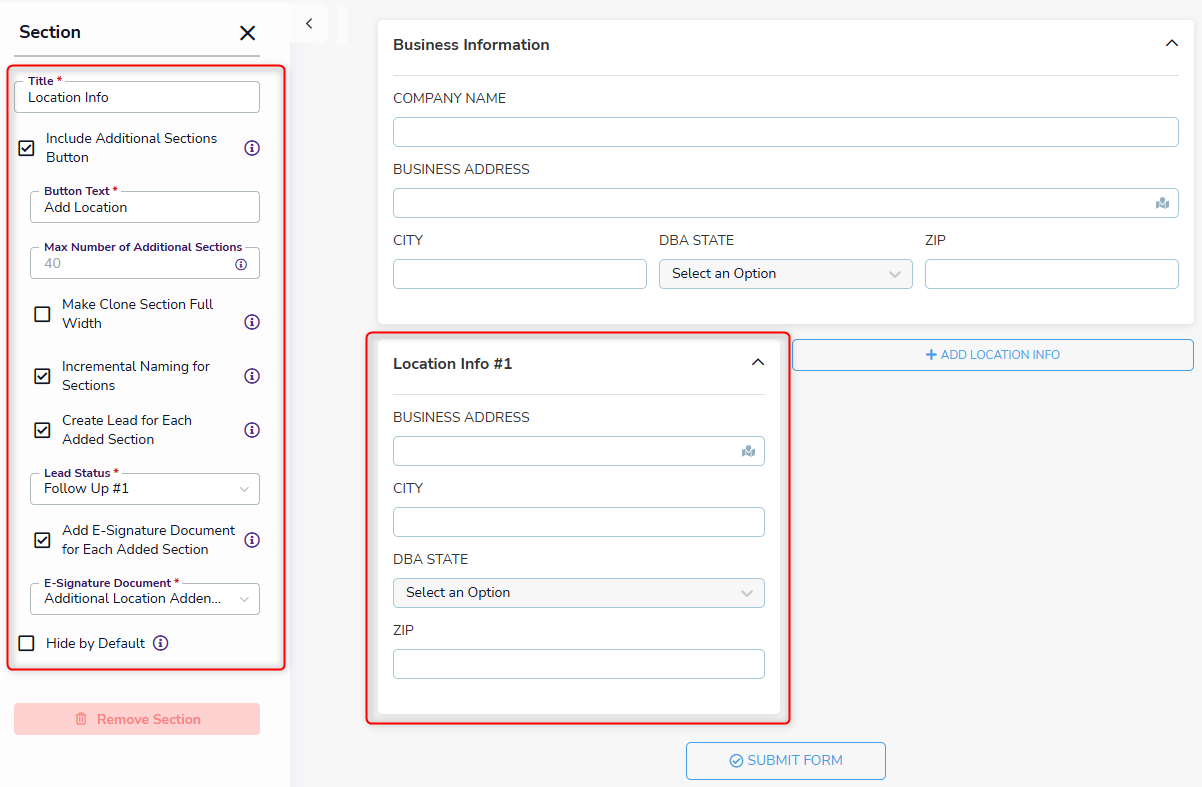The width and height of the screenshot is (1202, 787).
Task: Close the Section panel with X
Action: coord(248,33)
